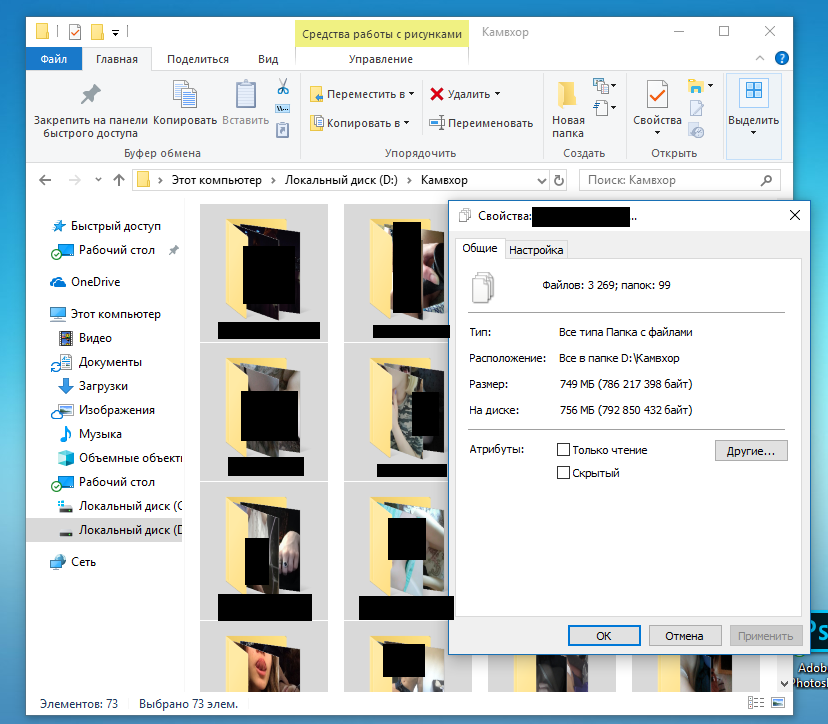828x724 pixels.
Task: Expand chevron after Этот компьютер in address bar
Action: click(x=273, y=181)
